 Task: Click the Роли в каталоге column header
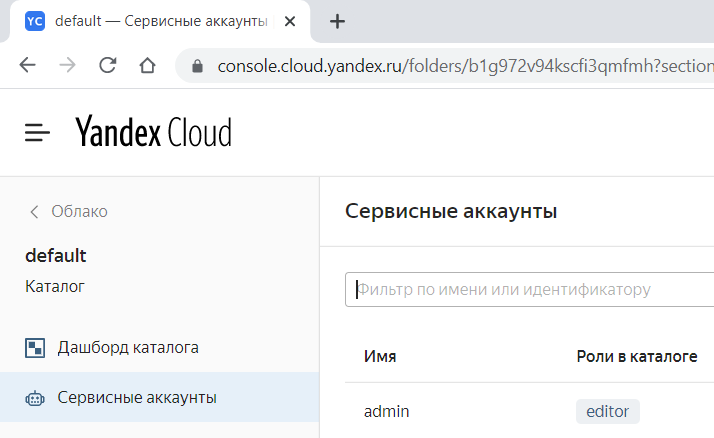tap(637, 357)
